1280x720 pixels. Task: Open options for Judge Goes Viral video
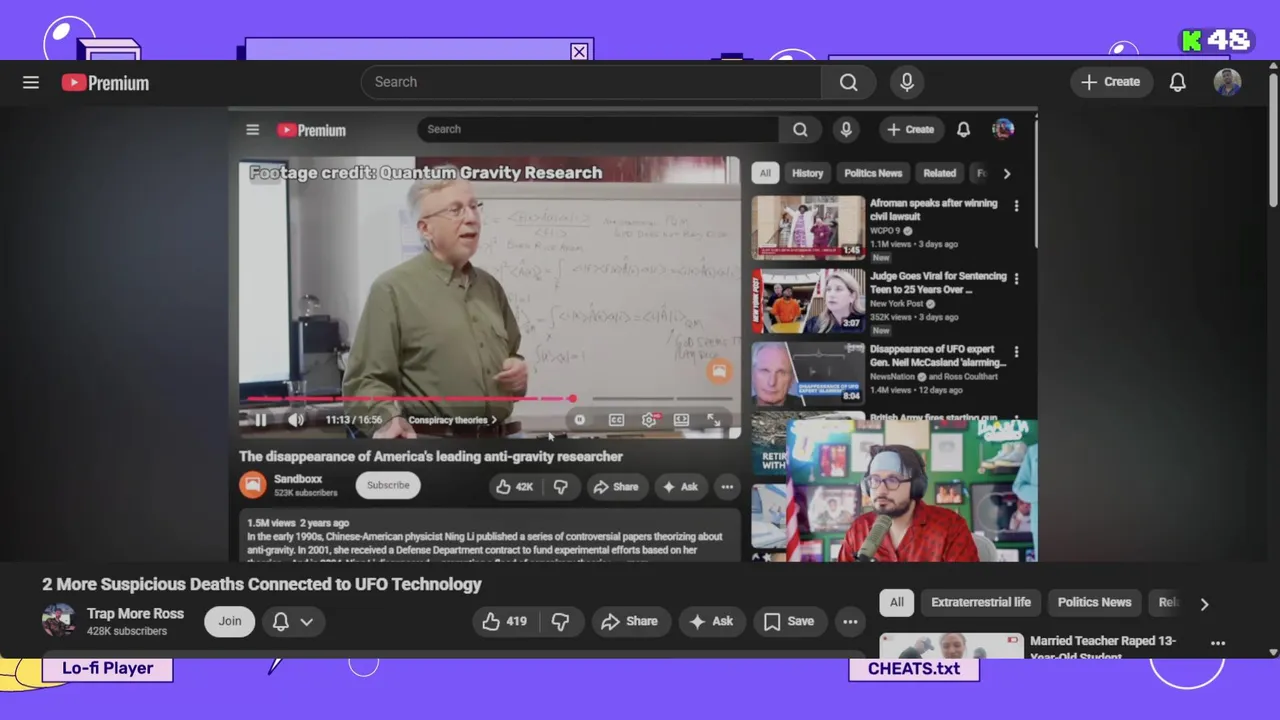[1016, 279]
